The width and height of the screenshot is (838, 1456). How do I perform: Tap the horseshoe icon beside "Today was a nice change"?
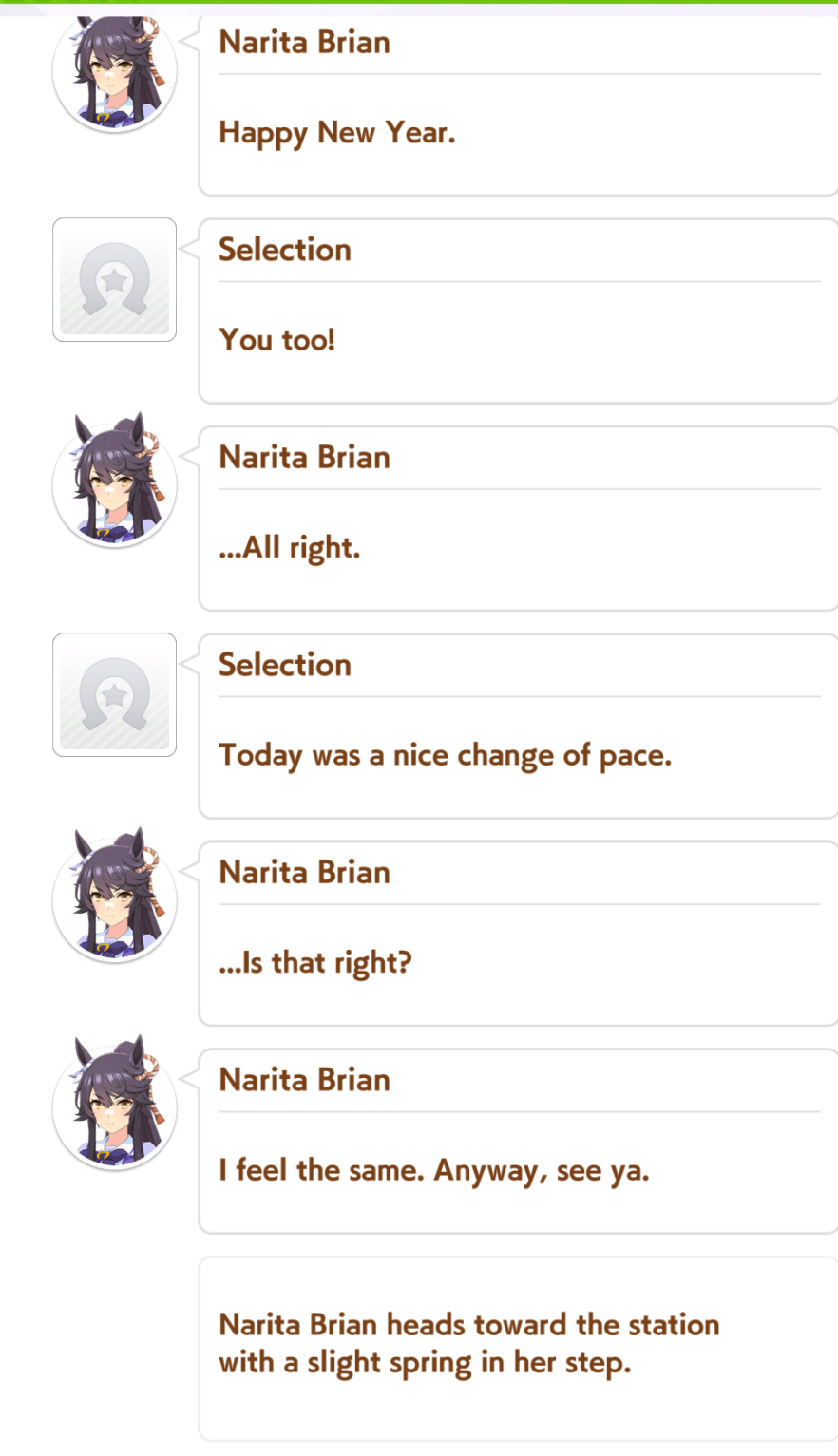114,694
